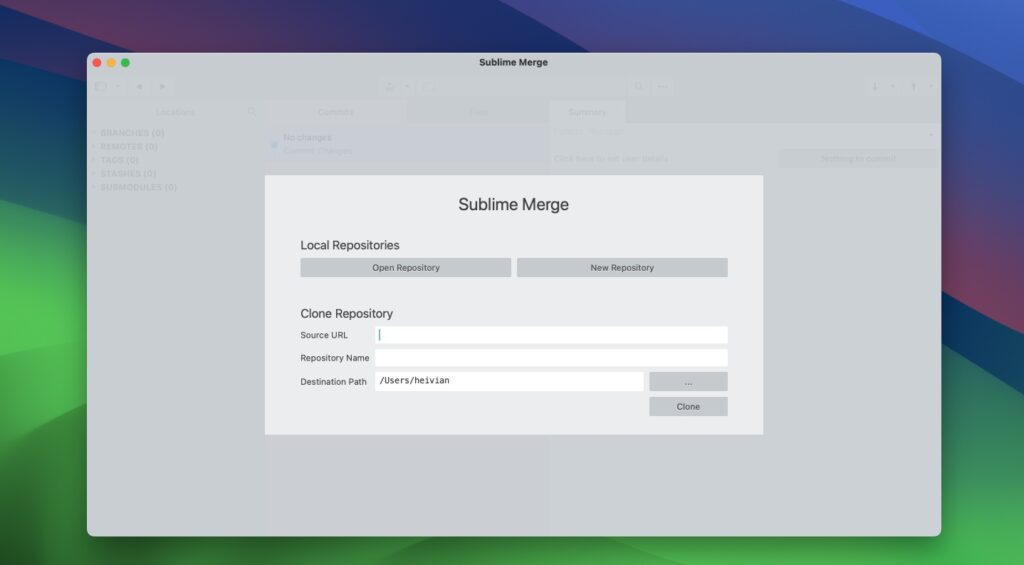Click the Clone button
Viewport: 1024px width, 565px height.
(x=688, y=406)
